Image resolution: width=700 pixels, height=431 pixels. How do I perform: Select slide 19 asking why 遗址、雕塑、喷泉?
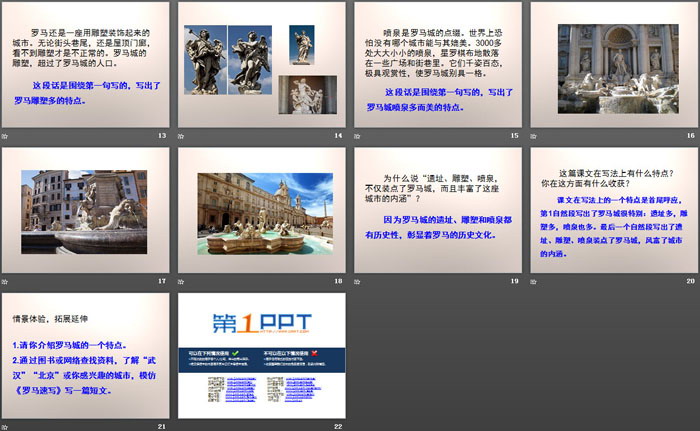click(438, 210)
